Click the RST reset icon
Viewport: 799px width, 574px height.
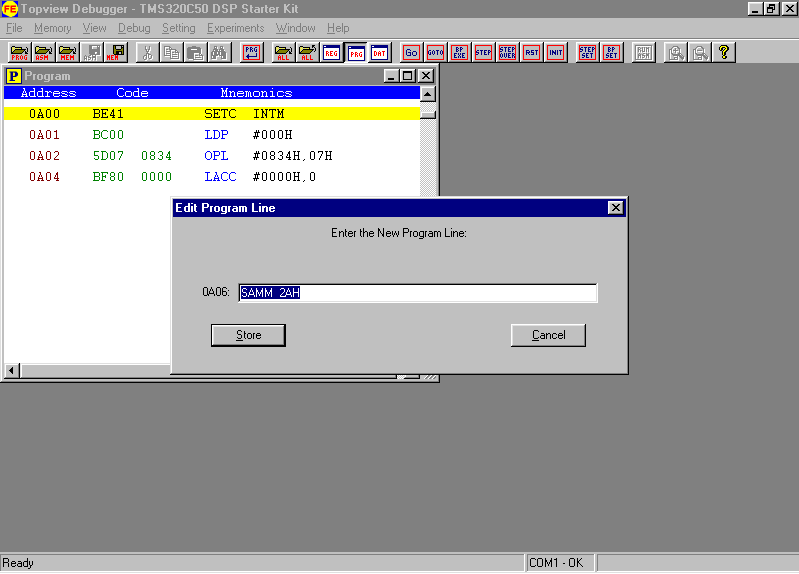pyautogui.click(x=532, y=52)
